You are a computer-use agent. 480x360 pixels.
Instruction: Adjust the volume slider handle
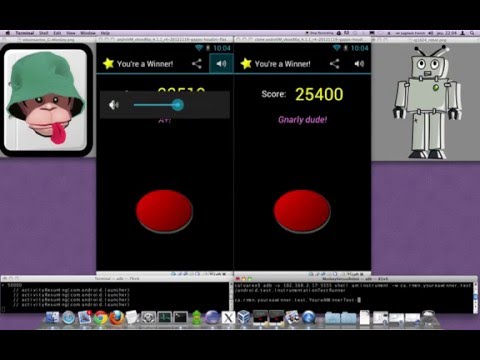pos(178,105)
